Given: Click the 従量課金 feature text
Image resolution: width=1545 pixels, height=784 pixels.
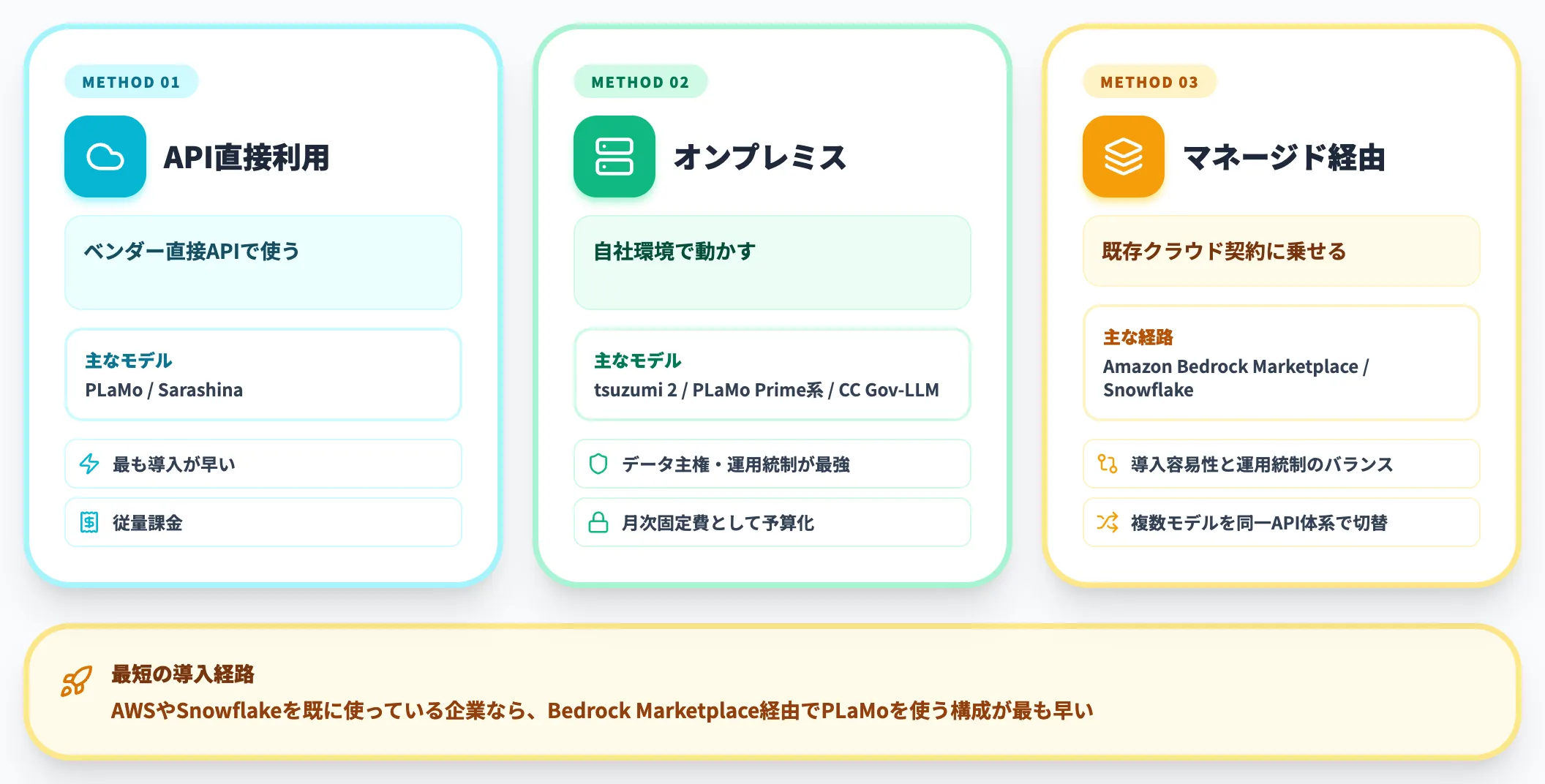Looking at the screenshot, I should (x=148, y=523).
